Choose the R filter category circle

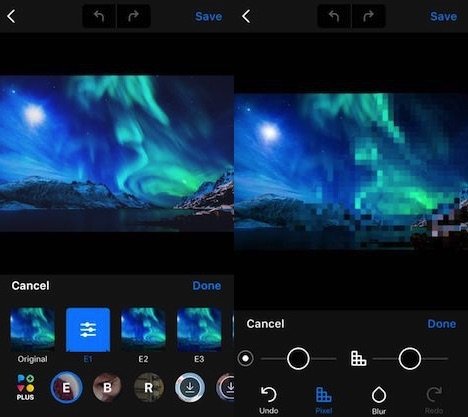click(149, 387)
